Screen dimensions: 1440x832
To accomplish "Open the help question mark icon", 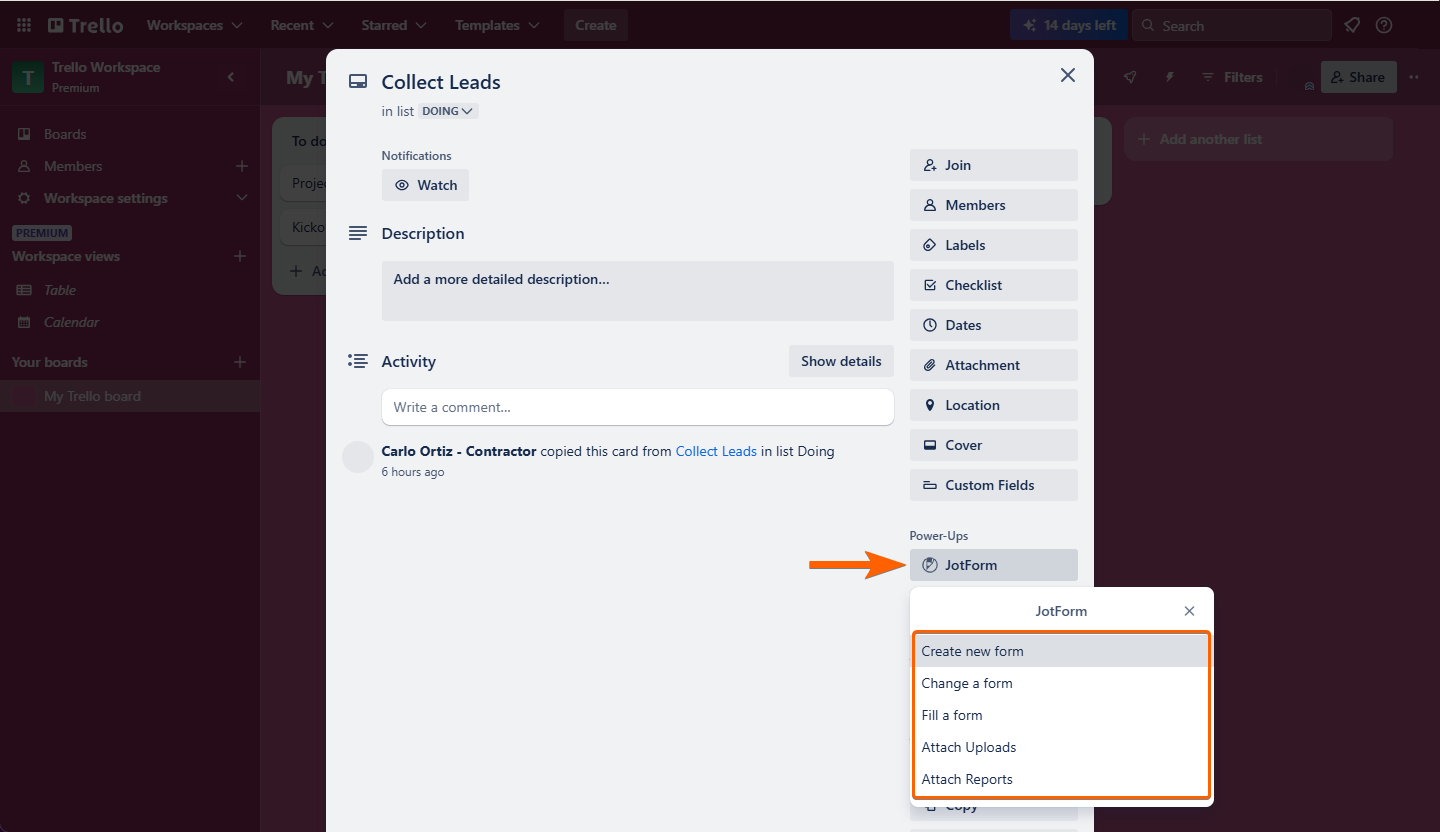I will click(x=1384, y=25).
